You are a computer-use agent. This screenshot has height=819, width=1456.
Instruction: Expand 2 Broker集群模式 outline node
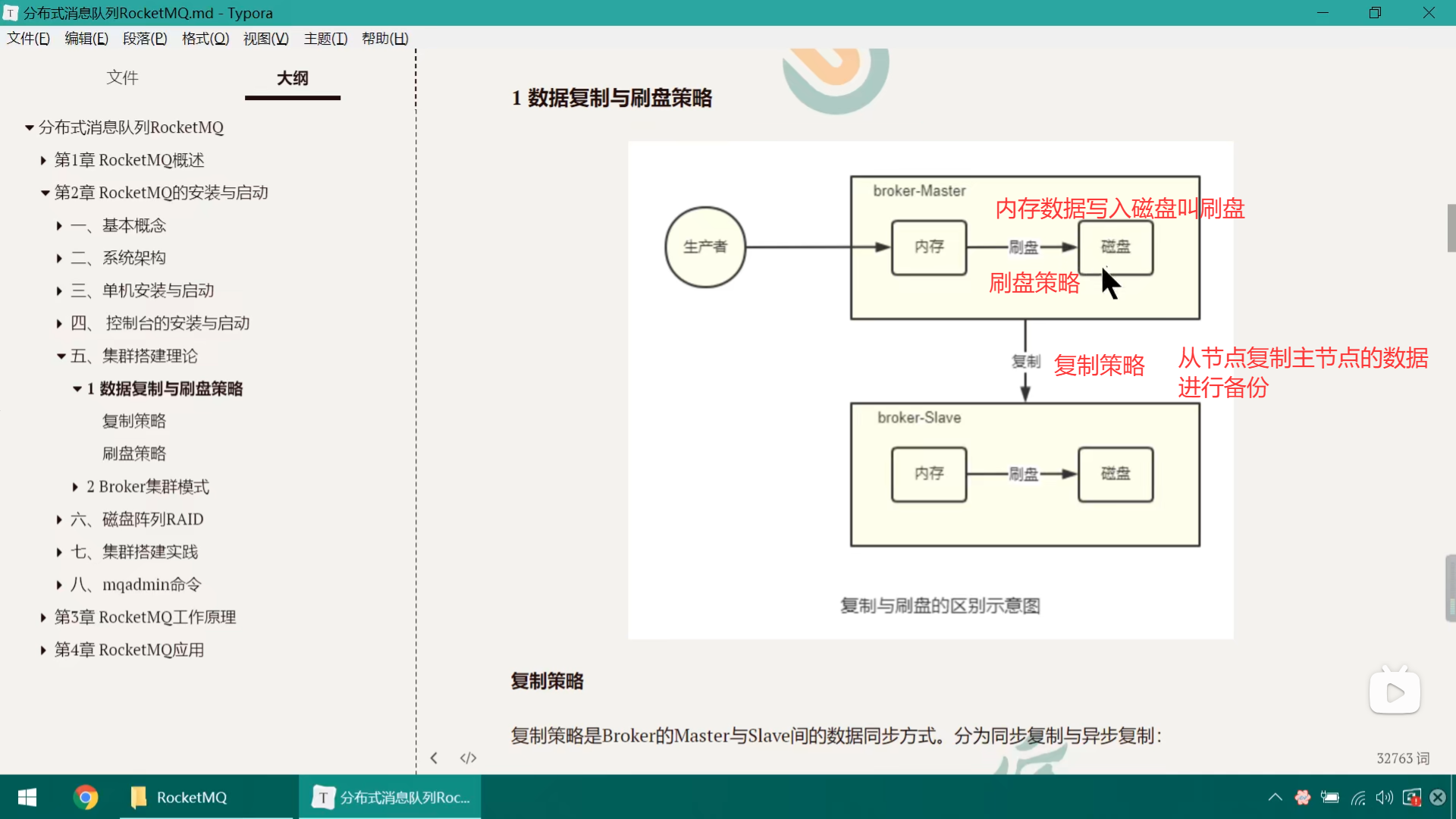point(75,487)
